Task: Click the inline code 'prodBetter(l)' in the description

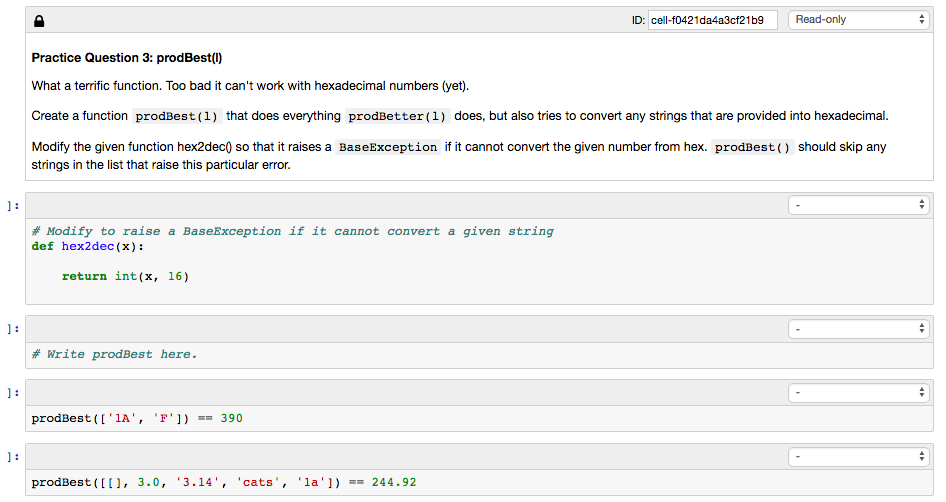Action: point(397,116)
